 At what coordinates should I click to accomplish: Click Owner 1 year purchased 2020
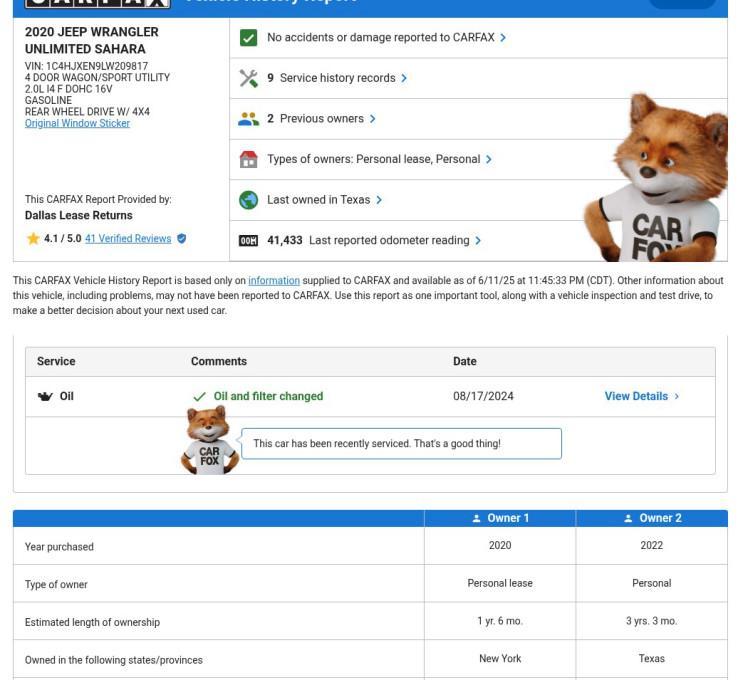click(500, 545)
